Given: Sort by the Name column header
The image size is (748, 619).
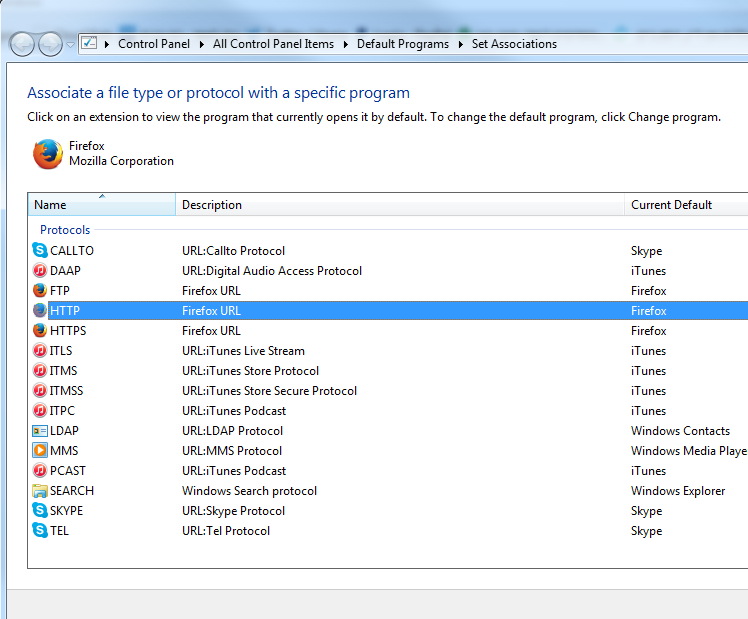Looking at the screenshot, I should tap(102, 205).
